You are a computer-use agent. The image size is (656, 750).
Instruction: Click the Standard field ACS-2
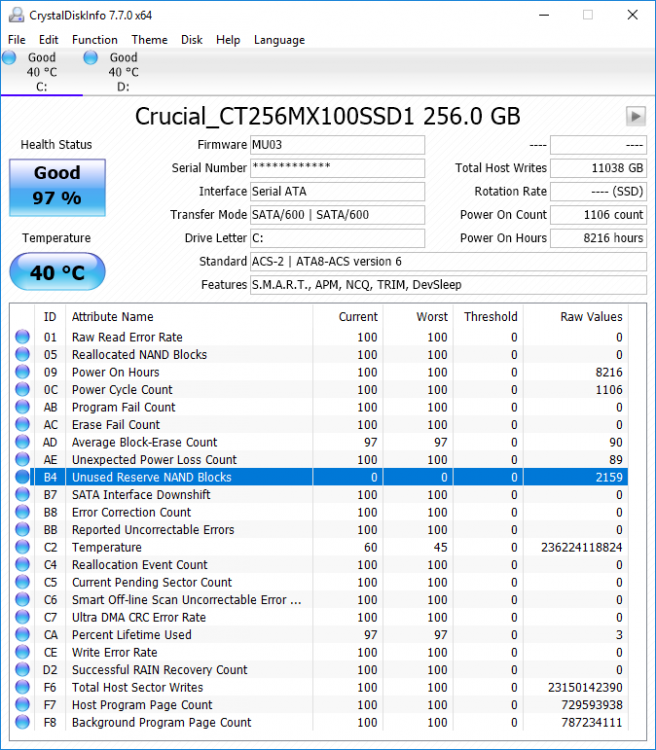coord(448,262)
